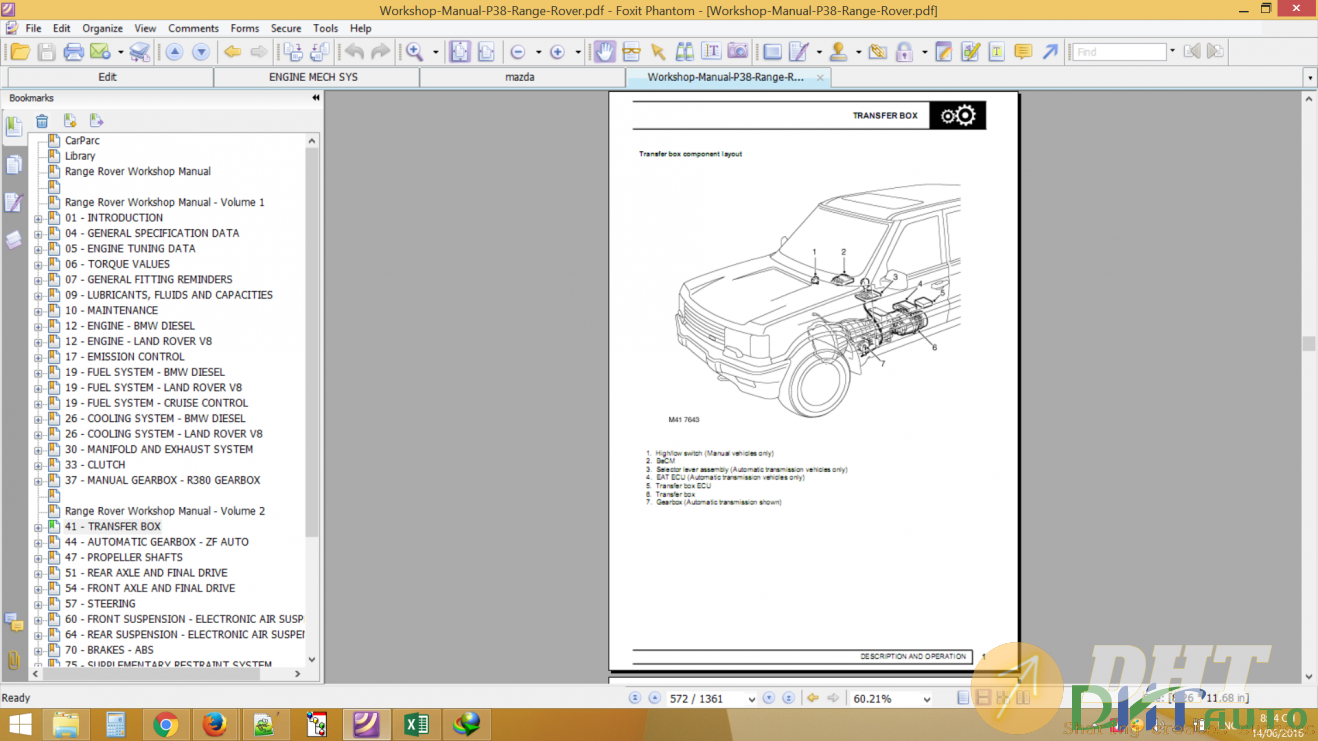The height and width of the screenshot is (741, 1318).
Task: Click the orange Previous View arrow in toolbar
Action: [x=232, y=52]
